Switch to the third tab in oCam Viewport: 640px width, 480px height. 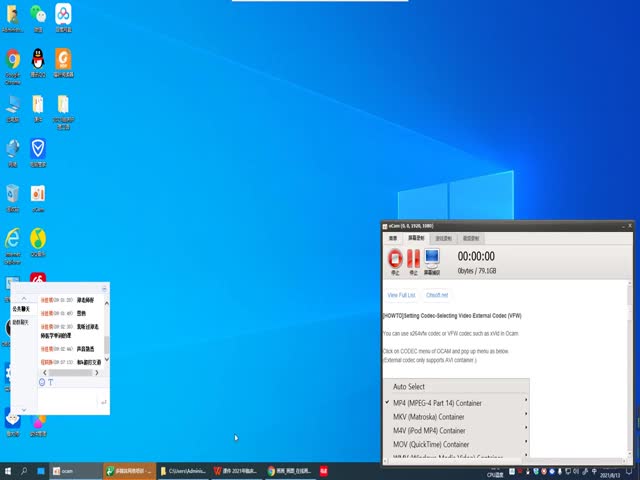[443, 239]
